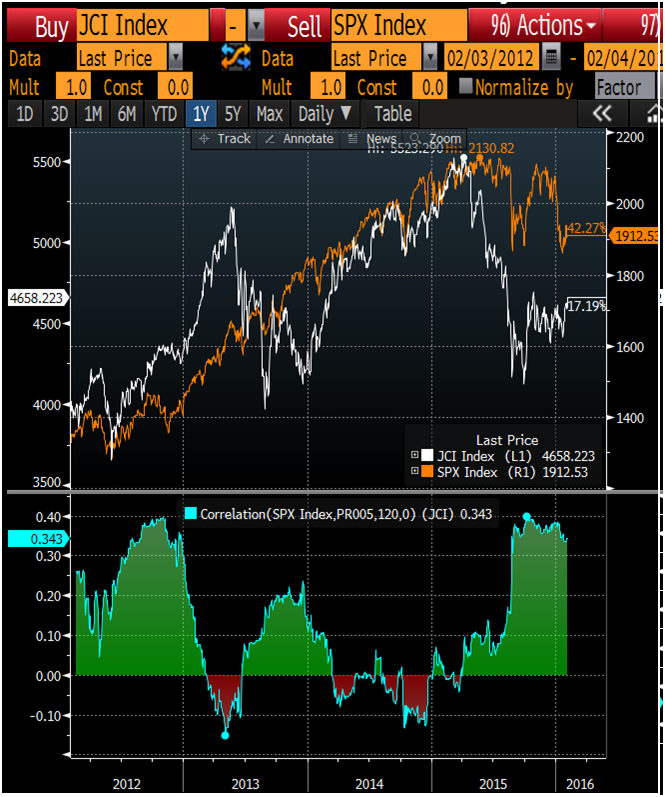
Task: Activate the chart Zoom tool
Action: click(436, 139)
